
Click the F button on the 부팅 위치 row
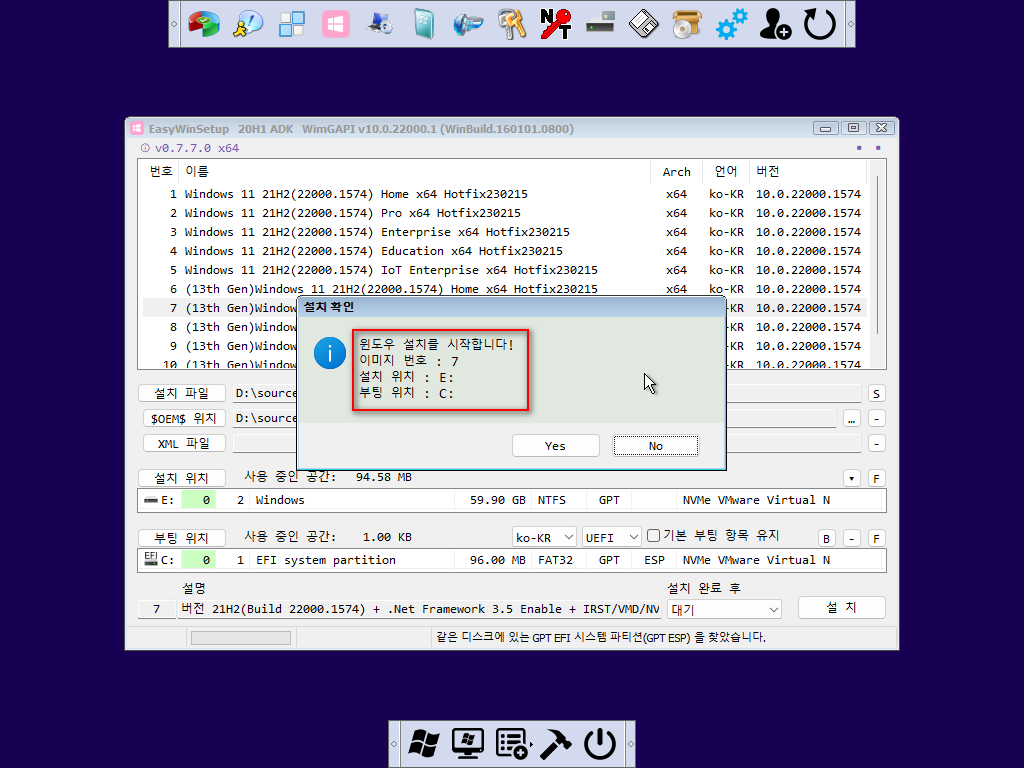(x=876, y=539)
